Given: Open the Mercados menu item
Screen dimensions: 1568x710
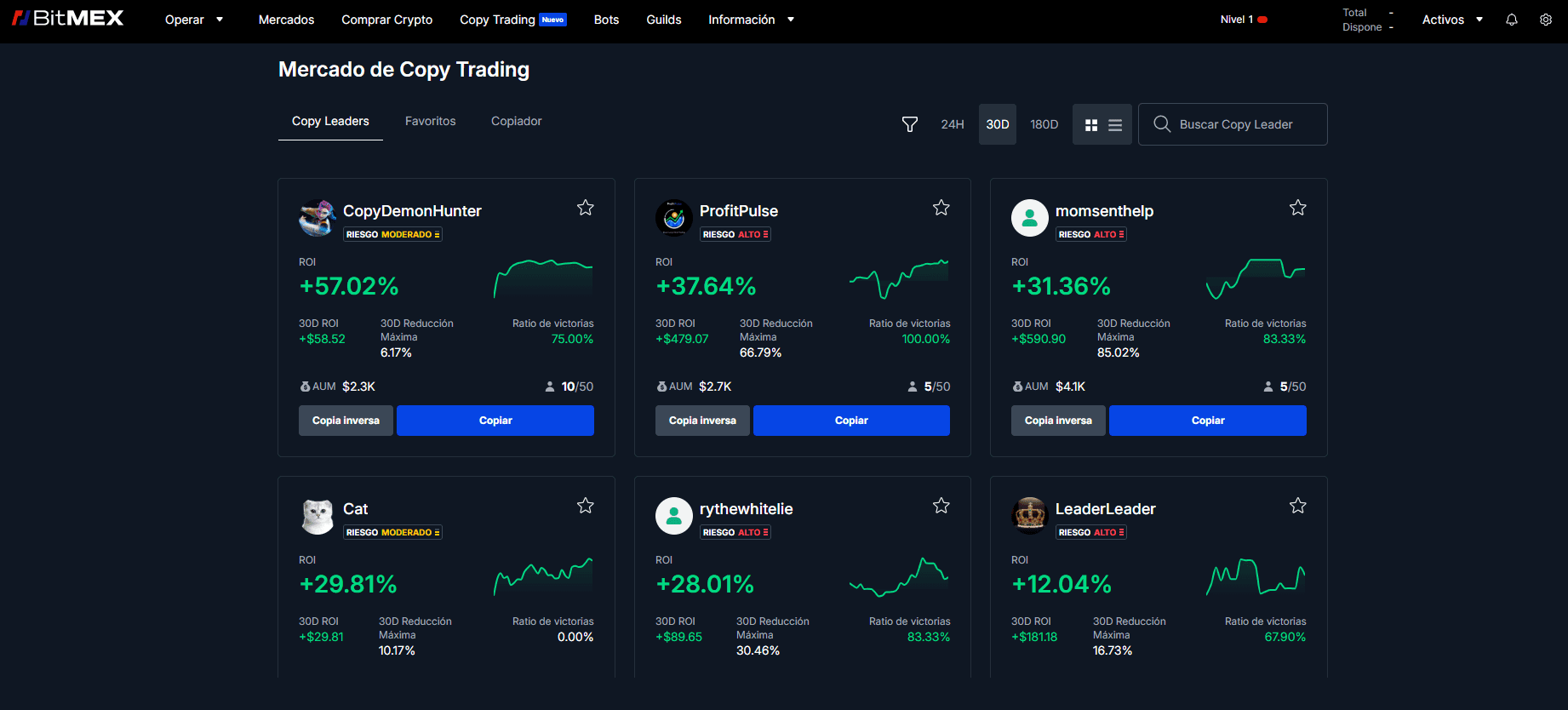Looking at the screenshot, I should tap(286, 20).
